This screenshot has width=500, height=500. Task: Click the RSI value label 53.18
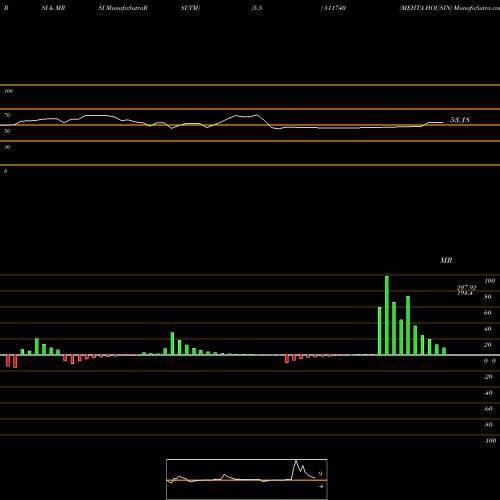point(460,120)
